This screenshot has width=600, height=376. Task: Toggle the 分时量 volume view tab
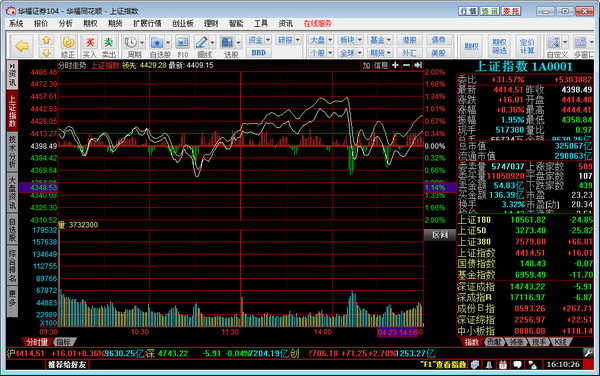point(37,342)
